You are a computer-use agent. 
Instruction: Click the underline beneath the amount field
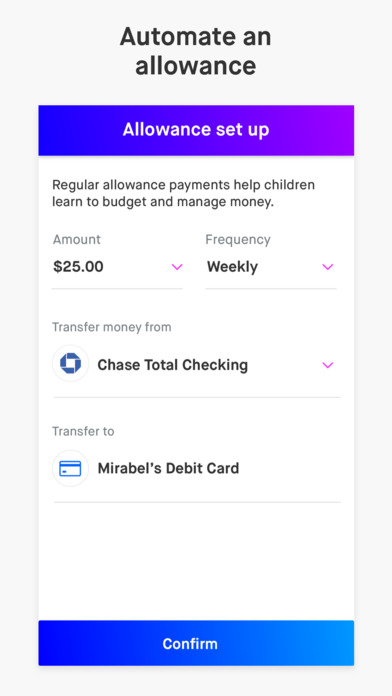[x=117, y=289]
